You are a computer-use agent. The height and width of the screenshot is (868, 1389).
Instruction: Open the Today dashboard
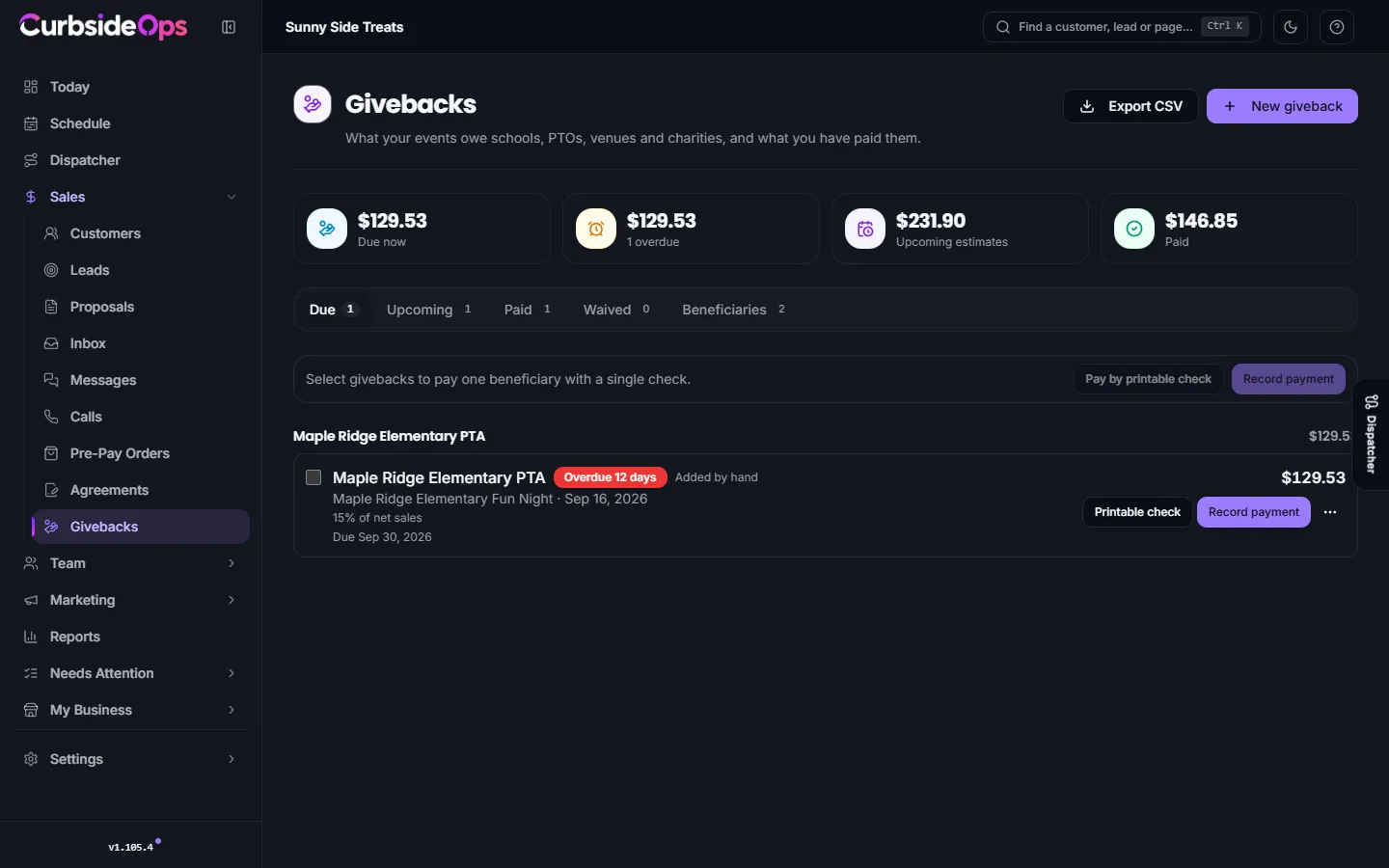click(x=130, y=87)
